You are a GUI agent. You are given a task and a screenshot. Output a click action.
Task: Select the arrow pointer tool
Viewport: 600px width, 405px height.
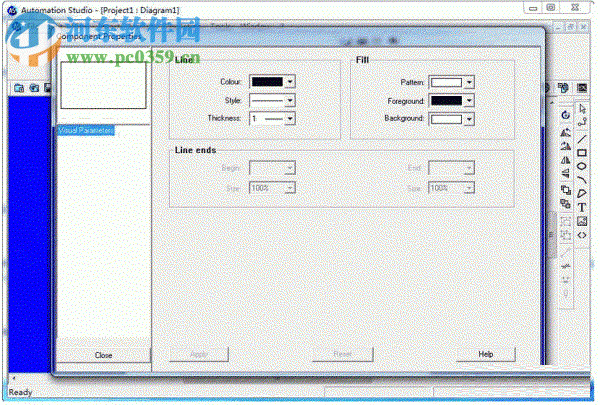tap(582, 109)
